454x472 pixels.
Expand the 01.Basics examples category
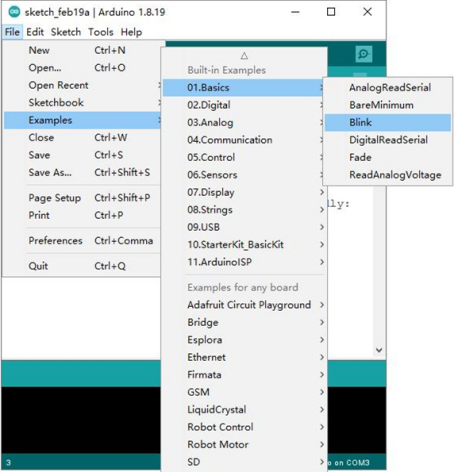244,88
